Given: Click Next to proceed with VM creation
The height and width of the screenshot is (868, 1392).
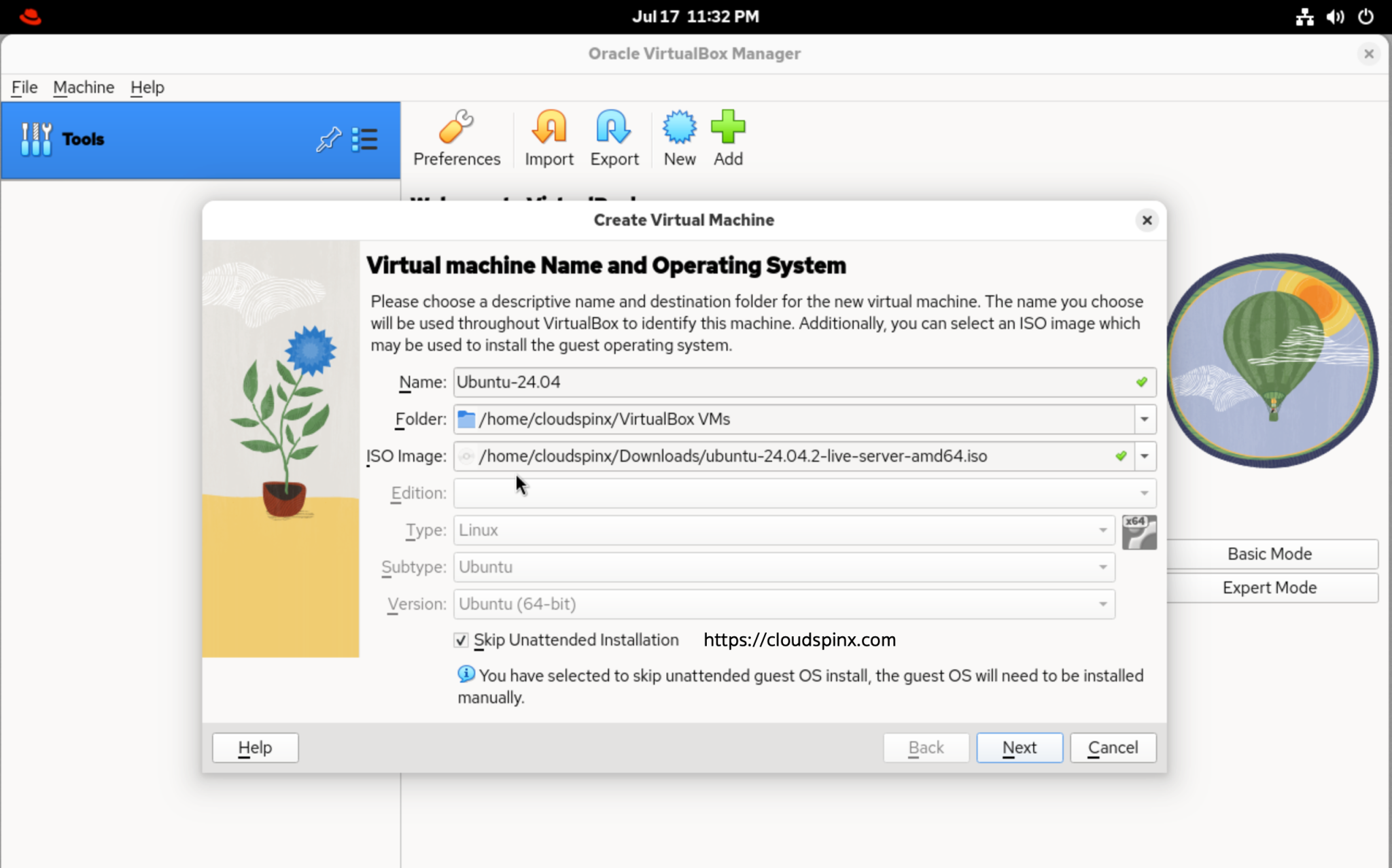Looking at the screenshot, I should pos(1019,747).
